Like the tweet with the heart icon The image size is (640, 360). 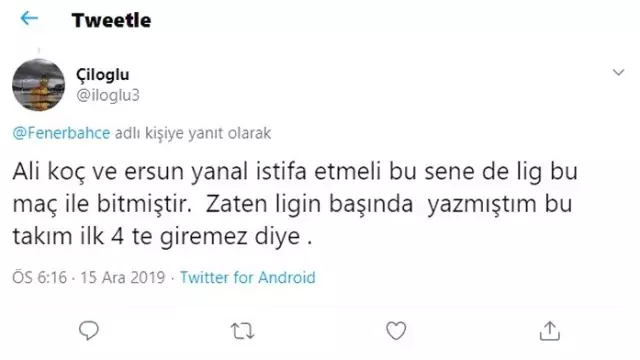[396, 331]
